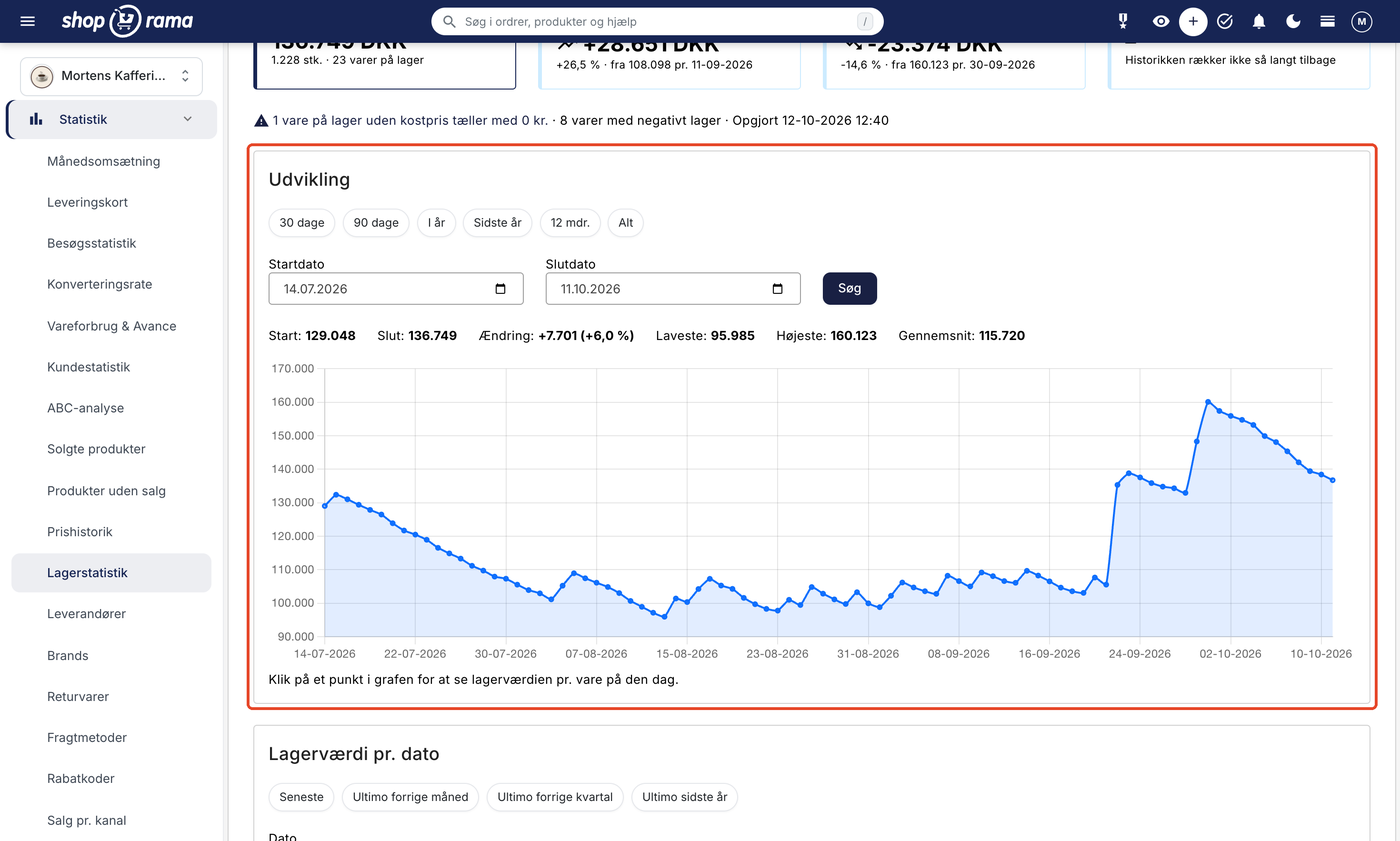Screen dimensions: 1400x841
Task: Go to ABC-analyse menu item
Action: (x=85, y=408)
